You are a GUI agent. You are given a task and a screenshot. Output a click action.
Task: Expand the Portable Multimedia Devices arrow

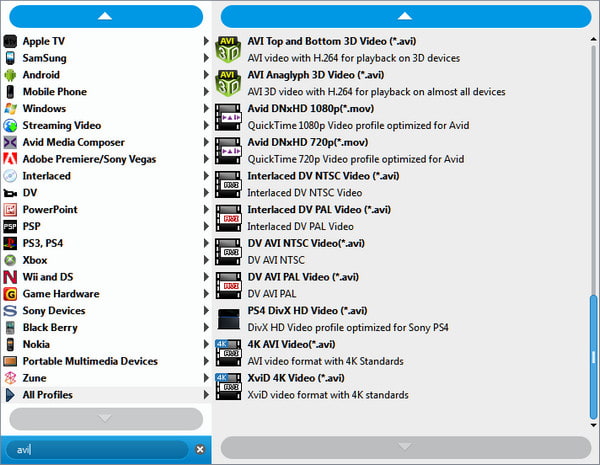pos(206,361)
